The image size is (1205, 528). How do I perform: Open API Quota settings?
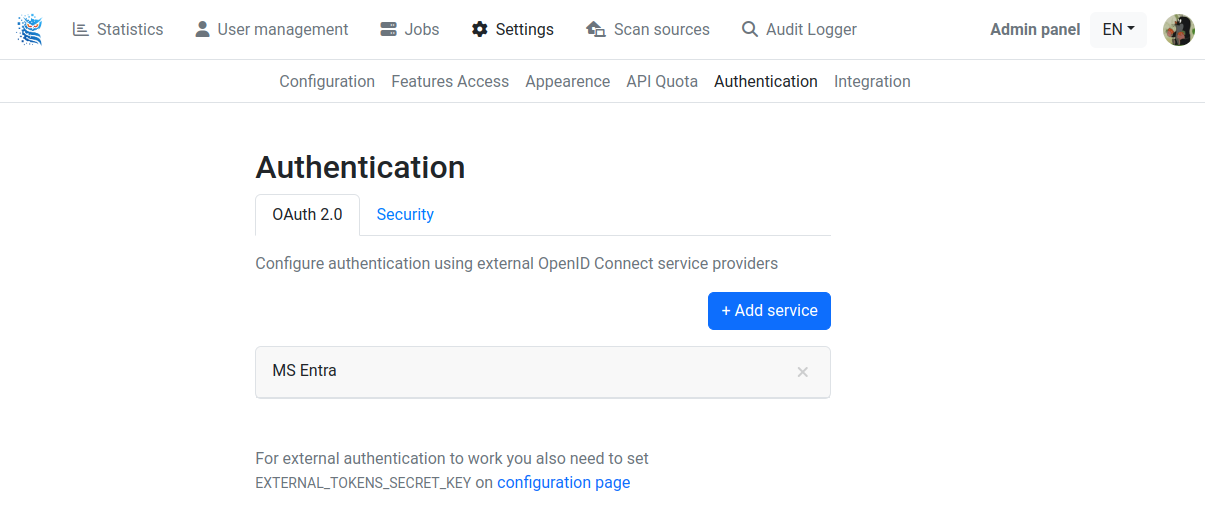[662, 82]
